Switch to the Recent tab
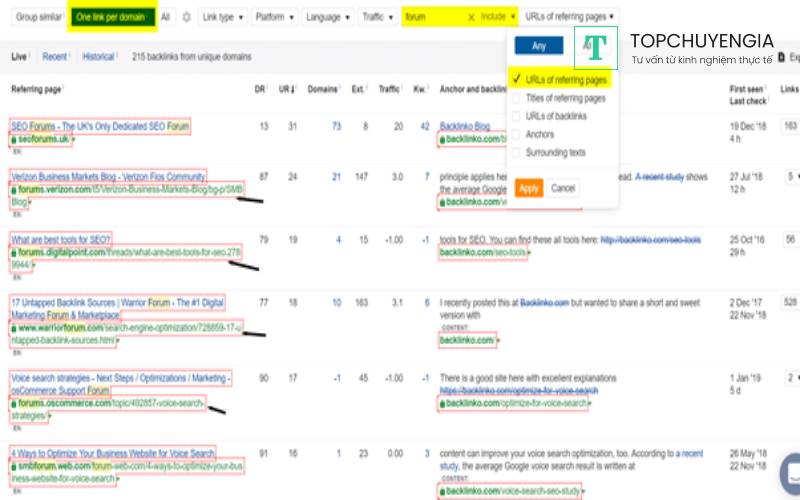This screenshot has width=800, height=500. 55,57
